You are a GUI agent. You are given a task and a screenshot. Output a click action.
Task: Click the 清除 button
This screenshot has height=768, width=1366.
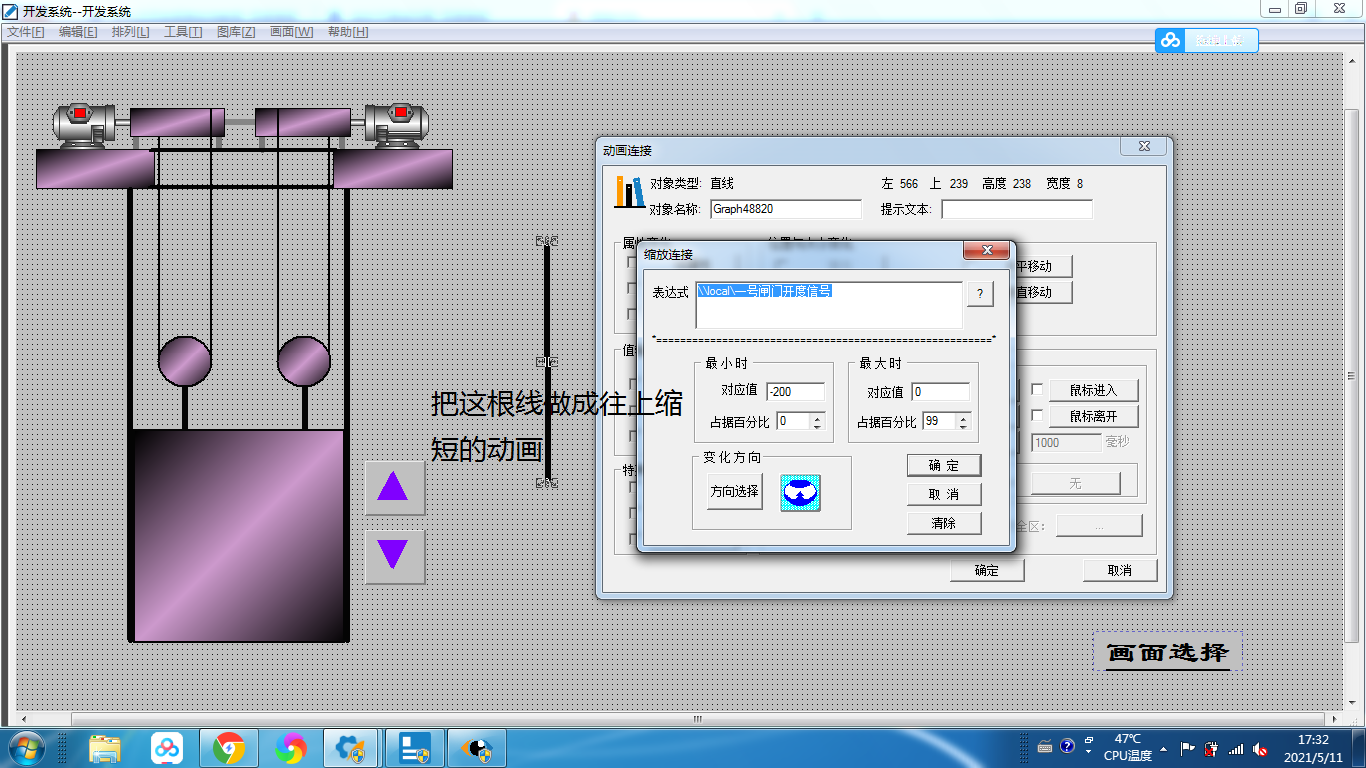943,523
